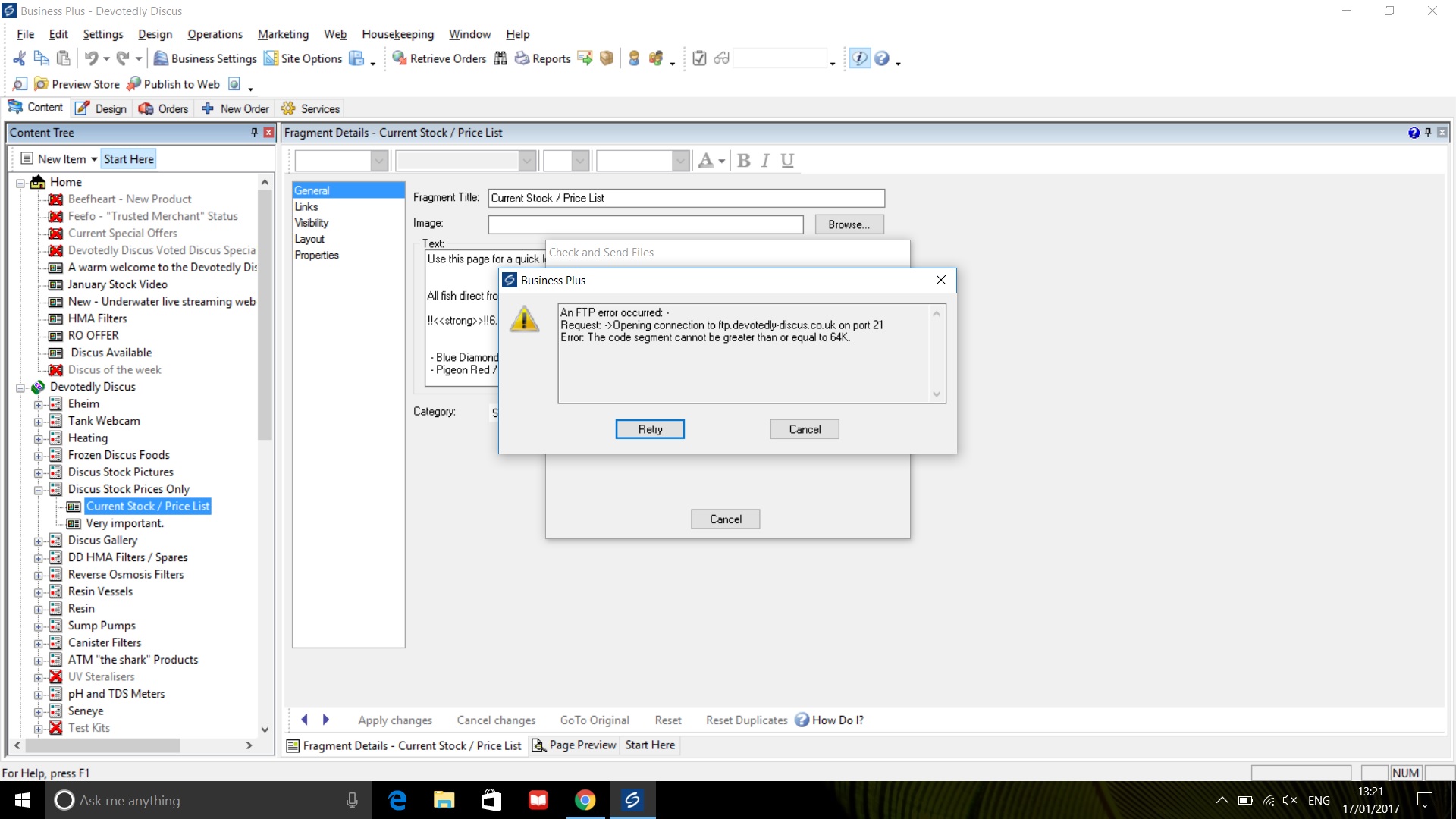Click the Undo arrow icon
The width and height of the screenshot is (1456, 819).
tap(91, 58)
